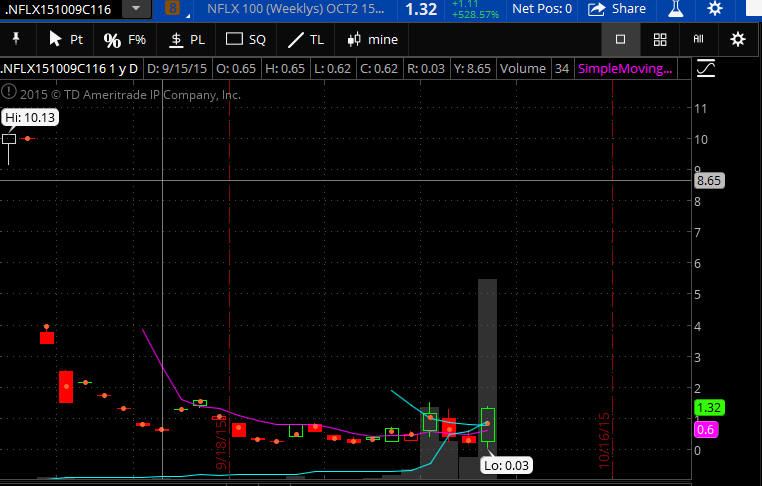762x486 pixels.
Task: Open the flask studies icon
Action: tap(676, 9)
